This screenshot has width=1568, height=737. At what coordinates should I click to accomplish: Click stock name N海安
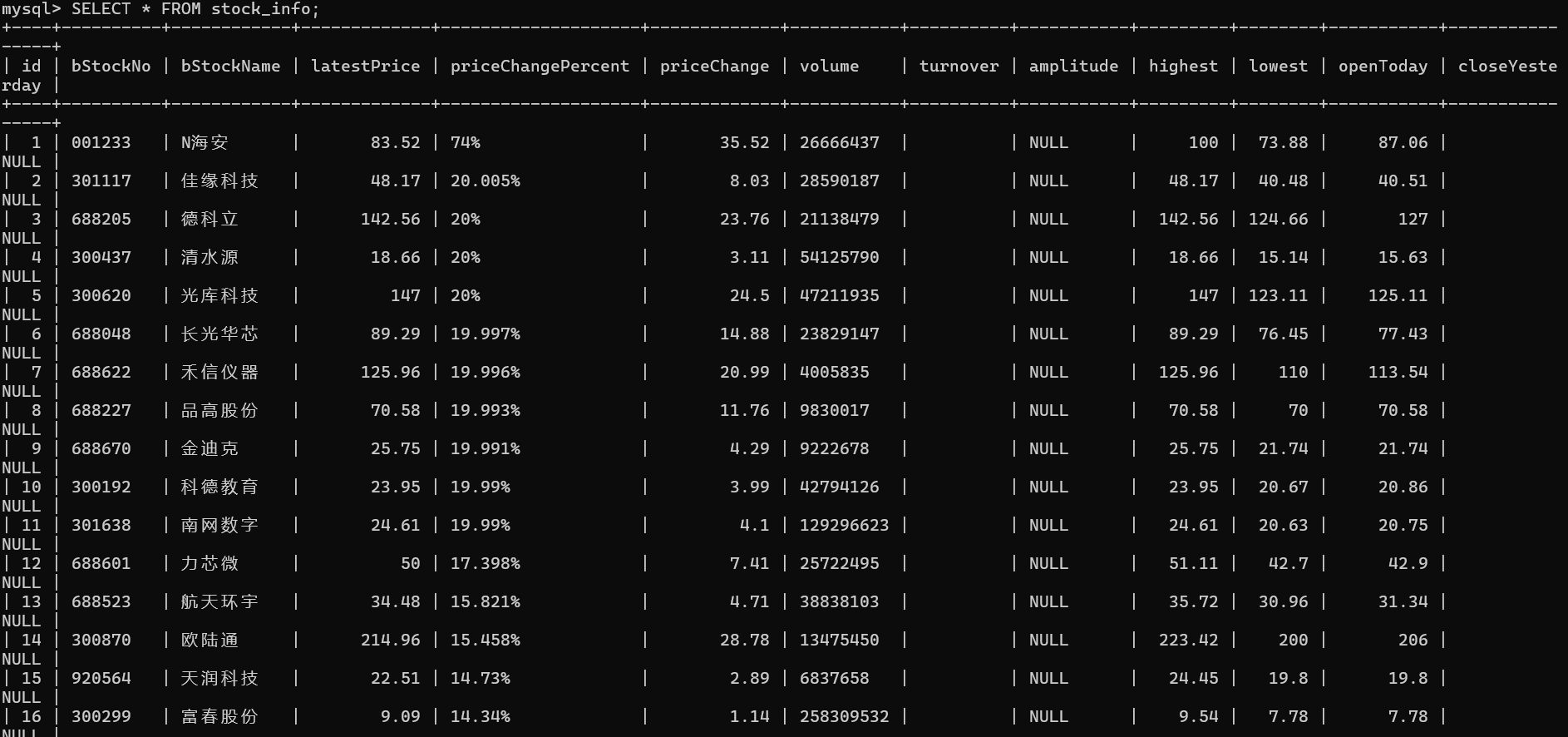click(205, 142)
